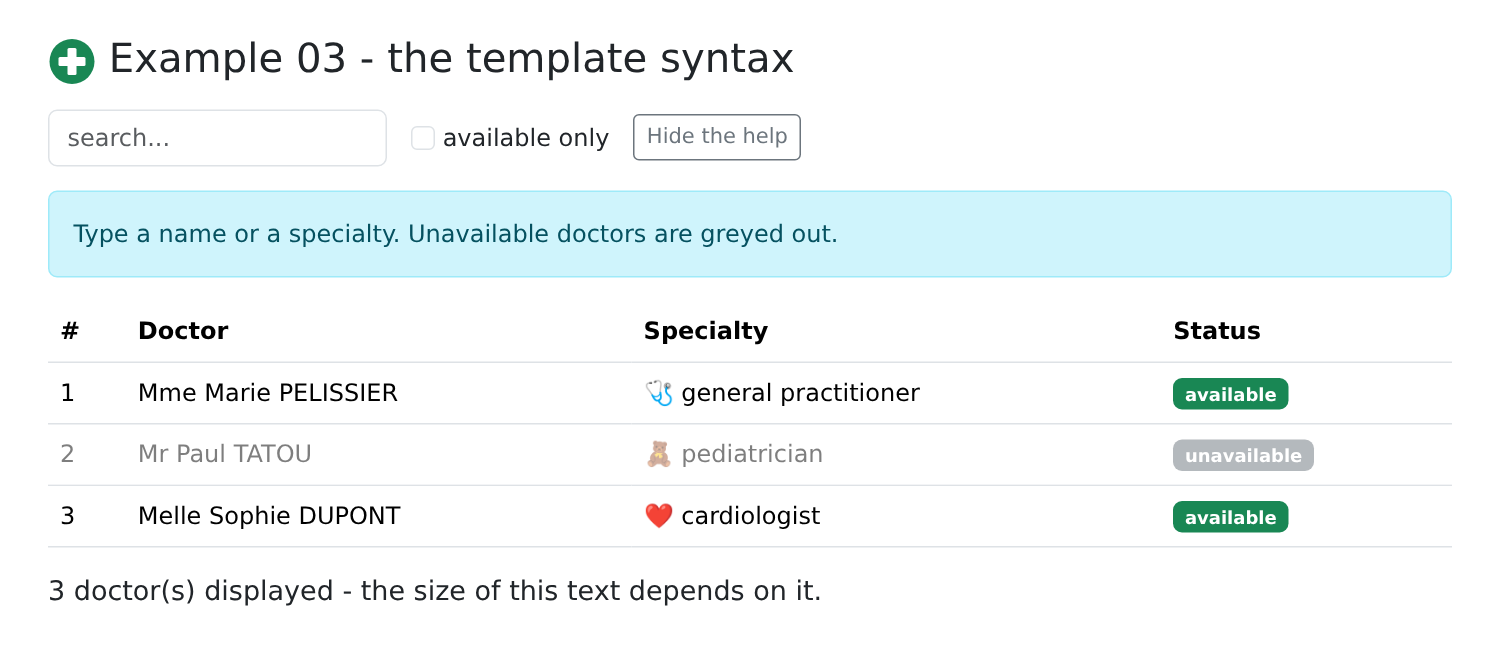Tick the available only checkbox

pyautogui.click(x=423, y=138)
